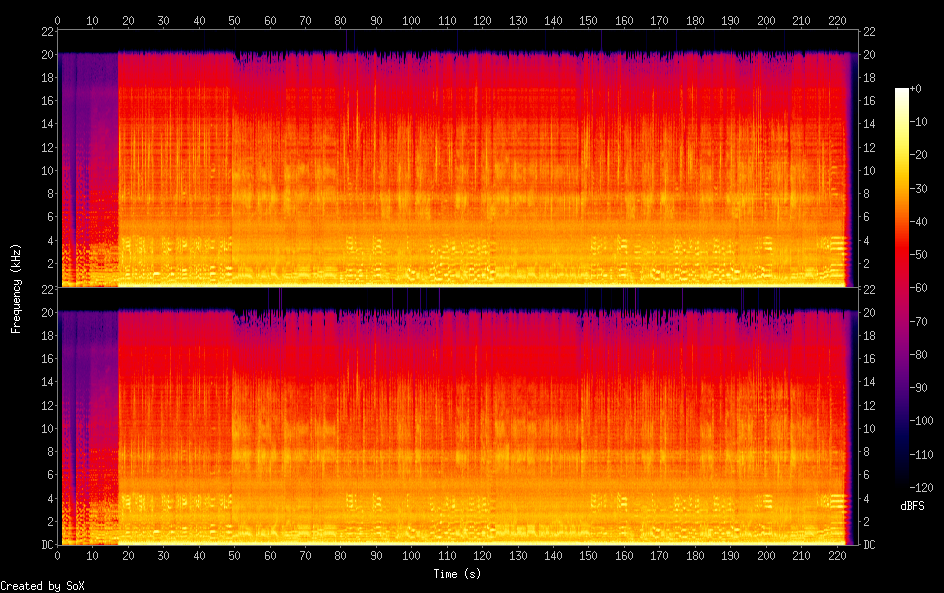Click the 10 kHz label left of the lower channel
The image size is (944, 593).
(44, 428)
